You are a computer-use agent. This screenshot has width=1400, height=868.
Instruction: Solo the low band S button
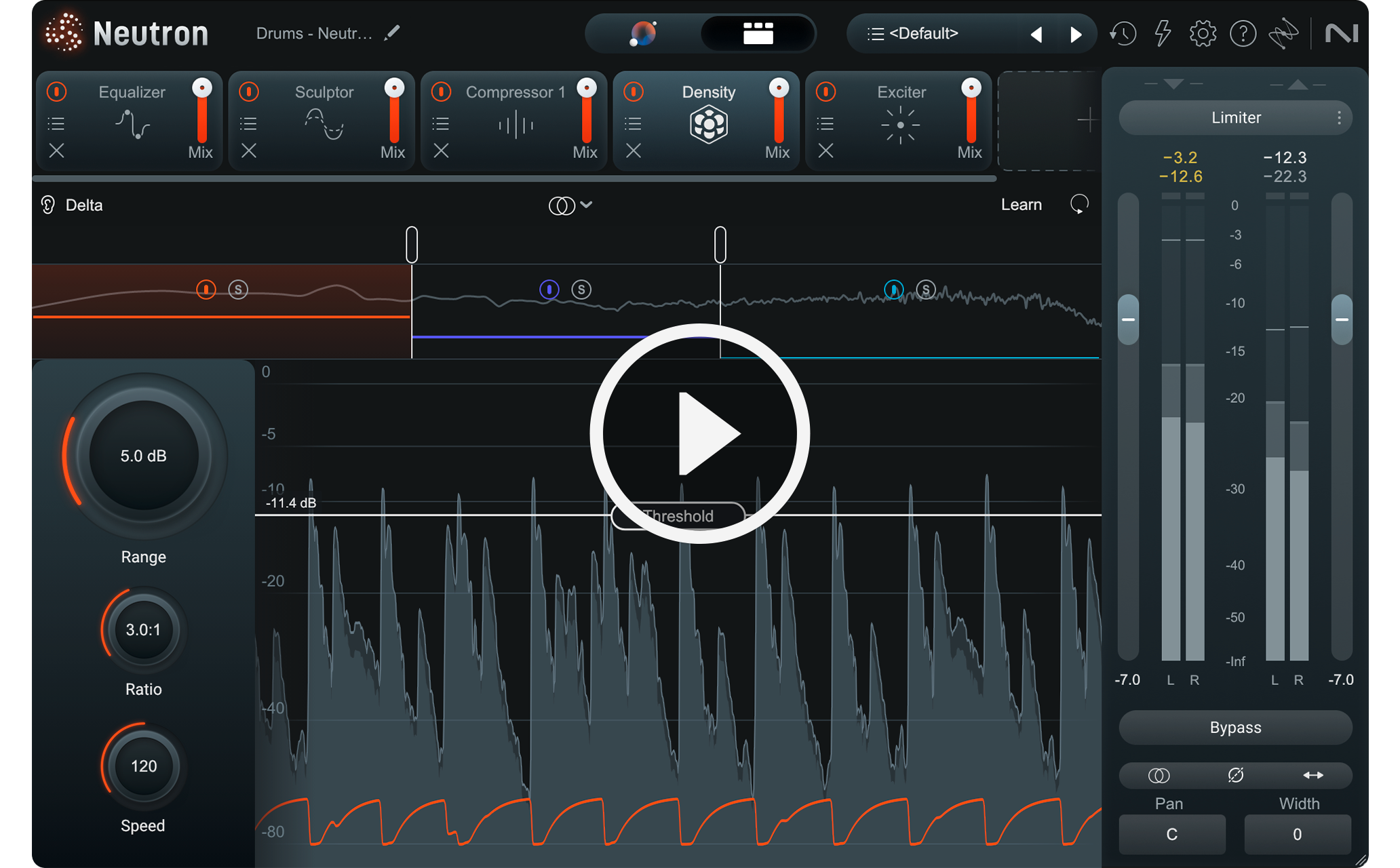(238, 290)
